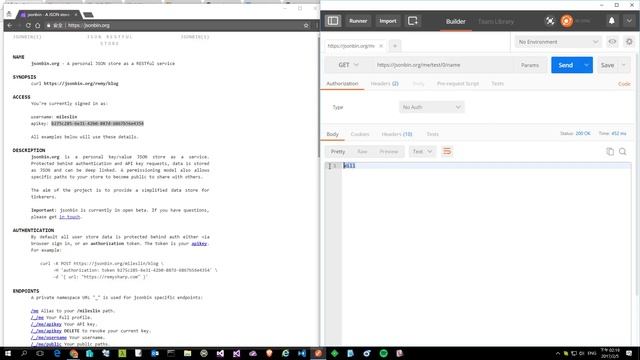Image resolution: width=640 pixels, height=360 pixels.
Task: Copy response body to clipboard icon
Action: click(610, 151)
